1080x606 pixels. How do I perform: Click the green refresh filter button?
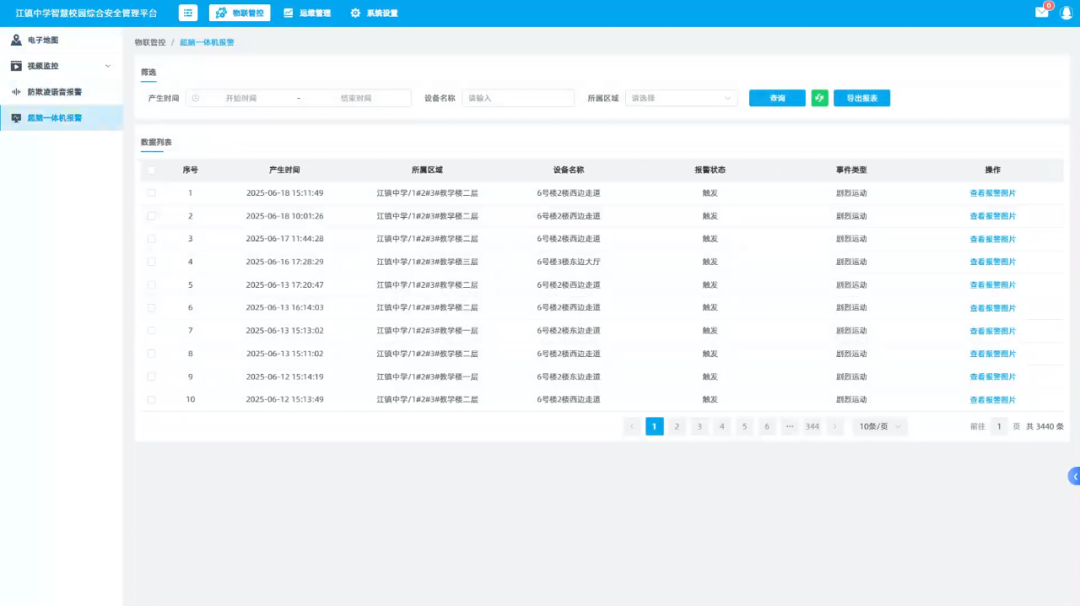tap(819, 98)
